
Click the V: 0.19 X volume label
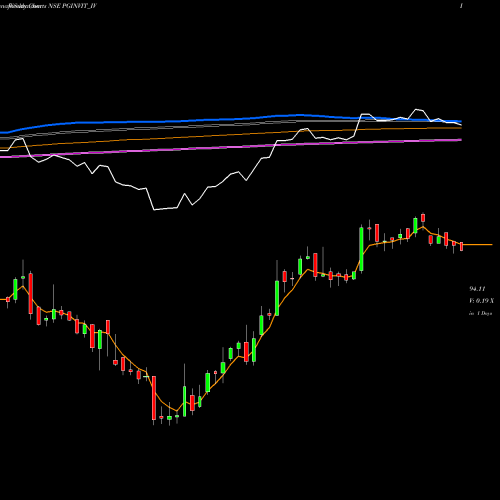click(481, 301)
